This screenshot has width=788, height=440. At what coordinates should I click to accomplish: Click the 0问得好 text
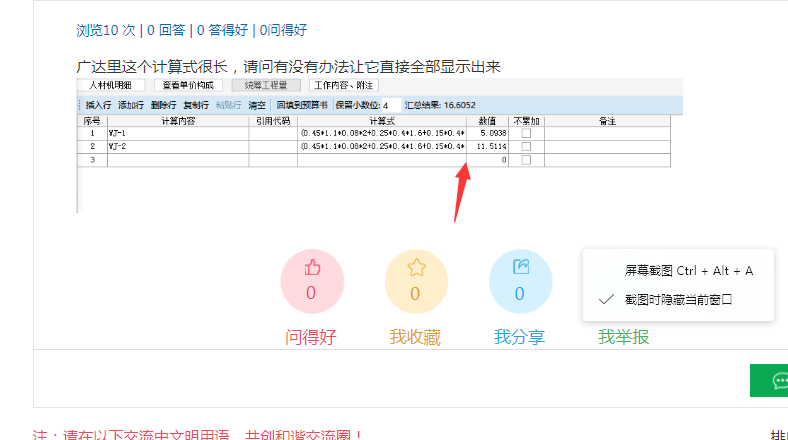[x=283, y=30]
